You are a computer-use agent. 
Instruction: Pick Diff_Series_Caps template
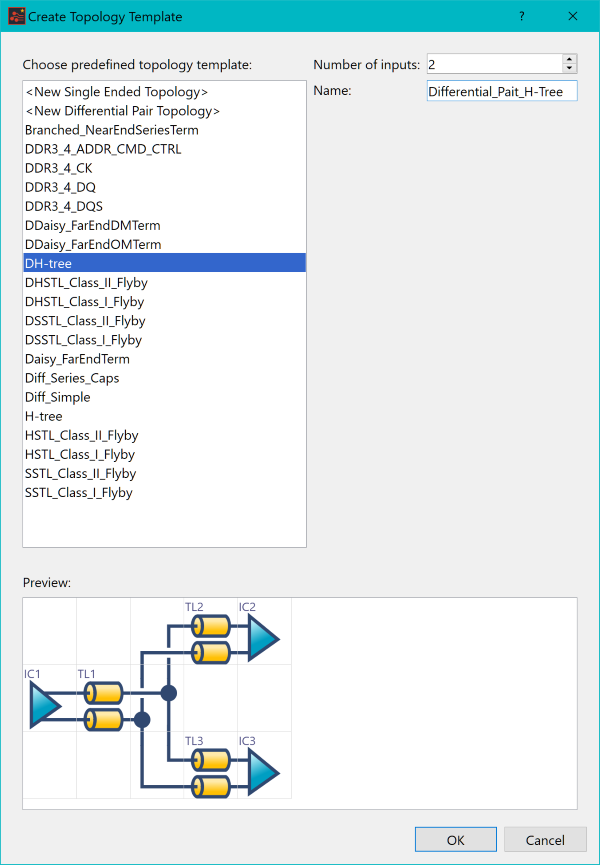click(164, 378)
